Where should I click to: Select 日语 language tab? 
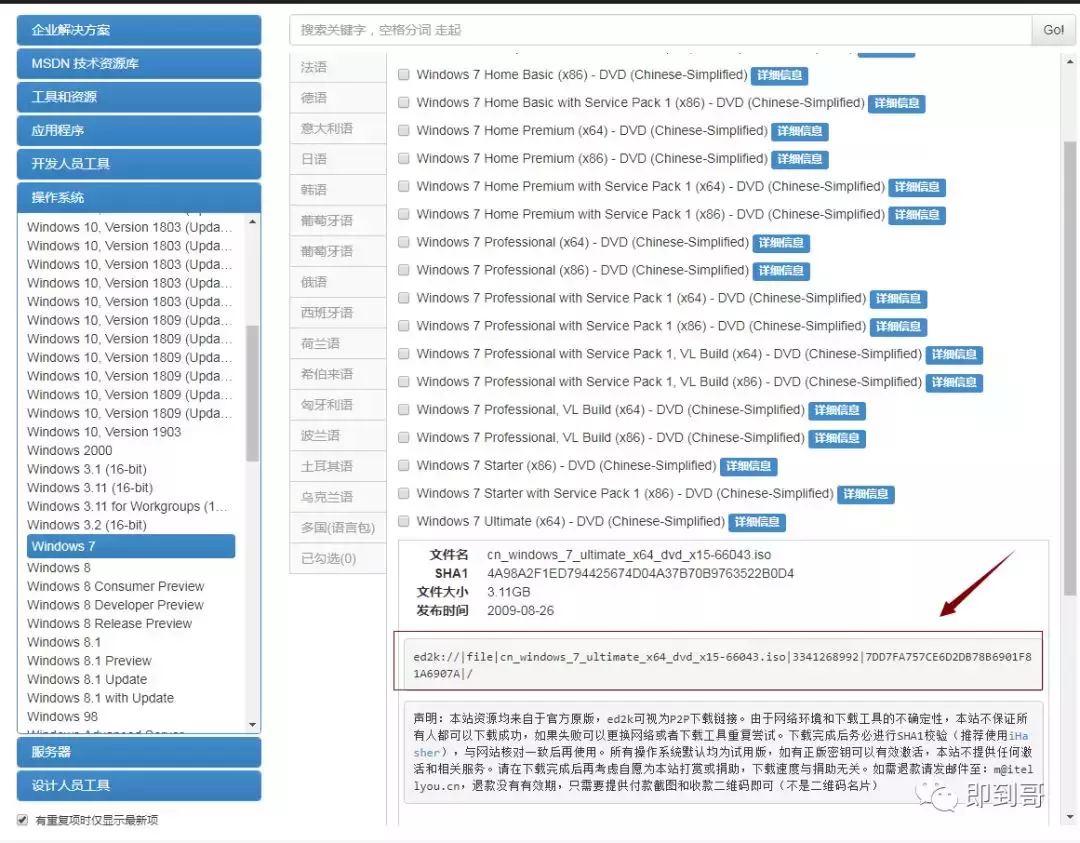[338, 159]
